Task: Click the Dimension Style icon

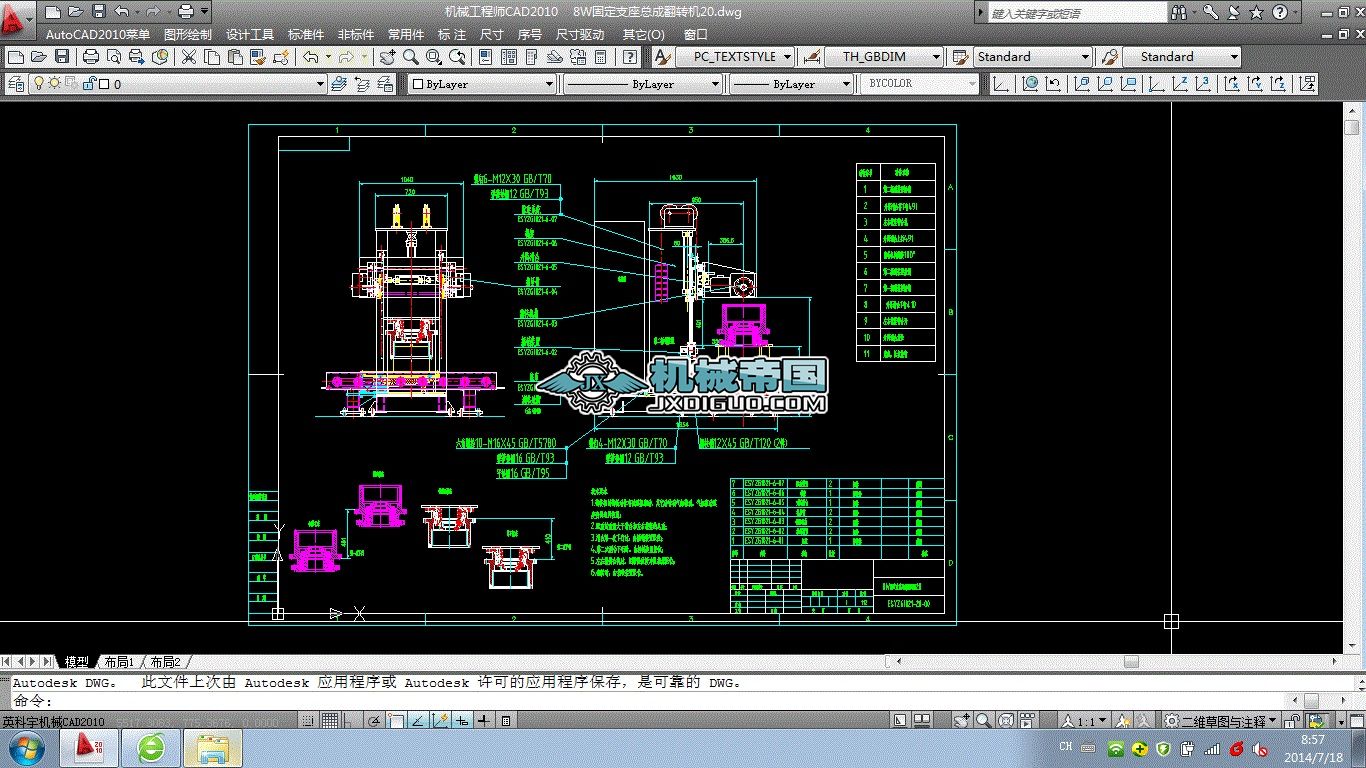Action: click(x=812, y=57)
